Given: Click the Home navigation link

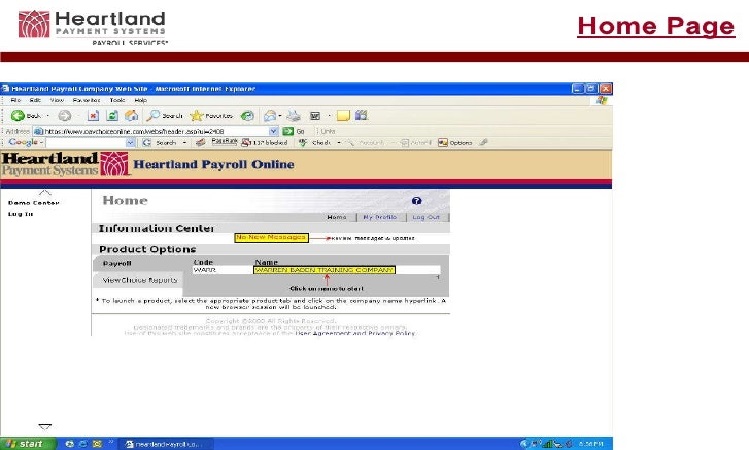Looking at the screenshot, I should 337,217.
